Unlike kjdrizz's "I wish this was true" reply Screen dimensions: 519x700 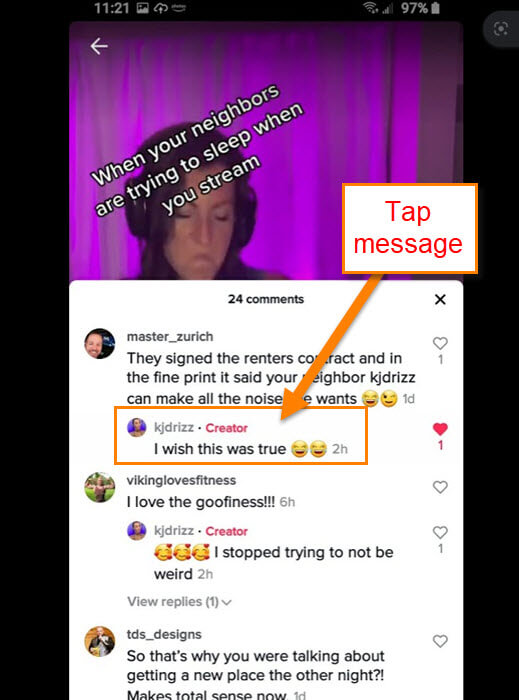(440, 429)
